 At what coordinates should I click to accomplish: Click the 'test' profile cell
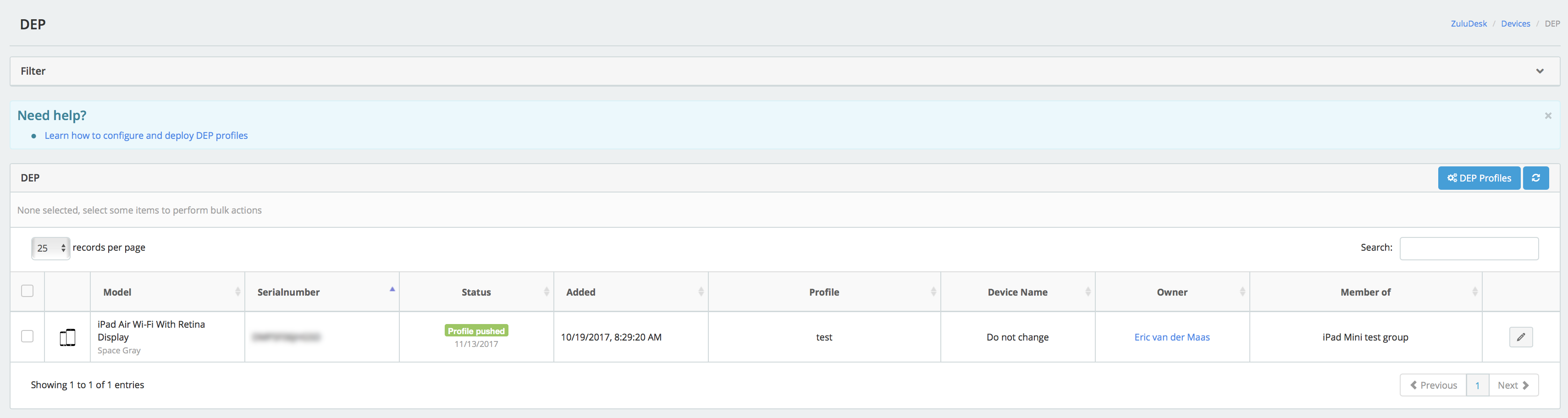(824, 337)
